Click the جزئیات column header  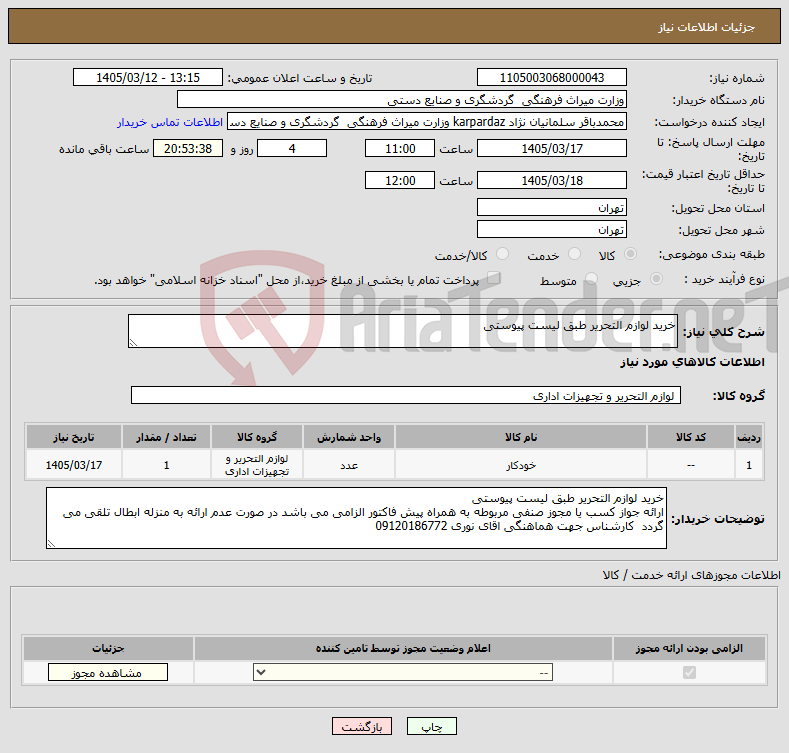(108, 648)
